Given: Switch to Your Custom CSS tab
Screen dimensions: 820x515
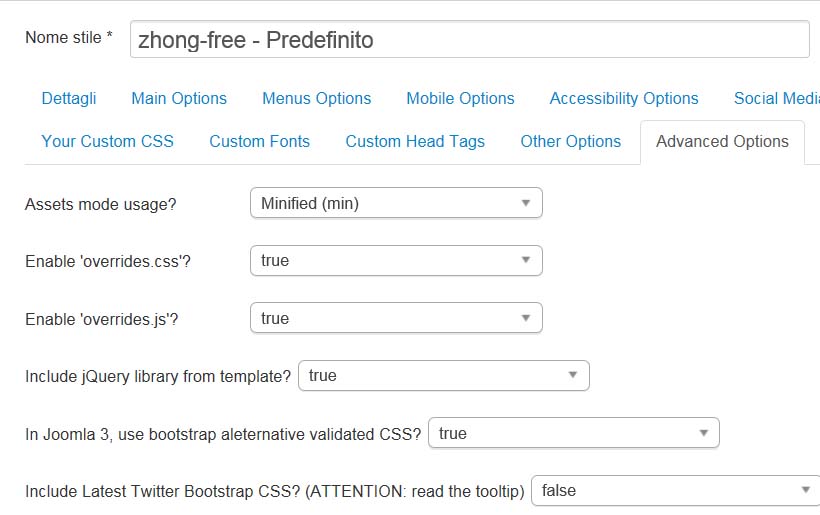Looking at the screenshot, I should [x=108, y=141].
